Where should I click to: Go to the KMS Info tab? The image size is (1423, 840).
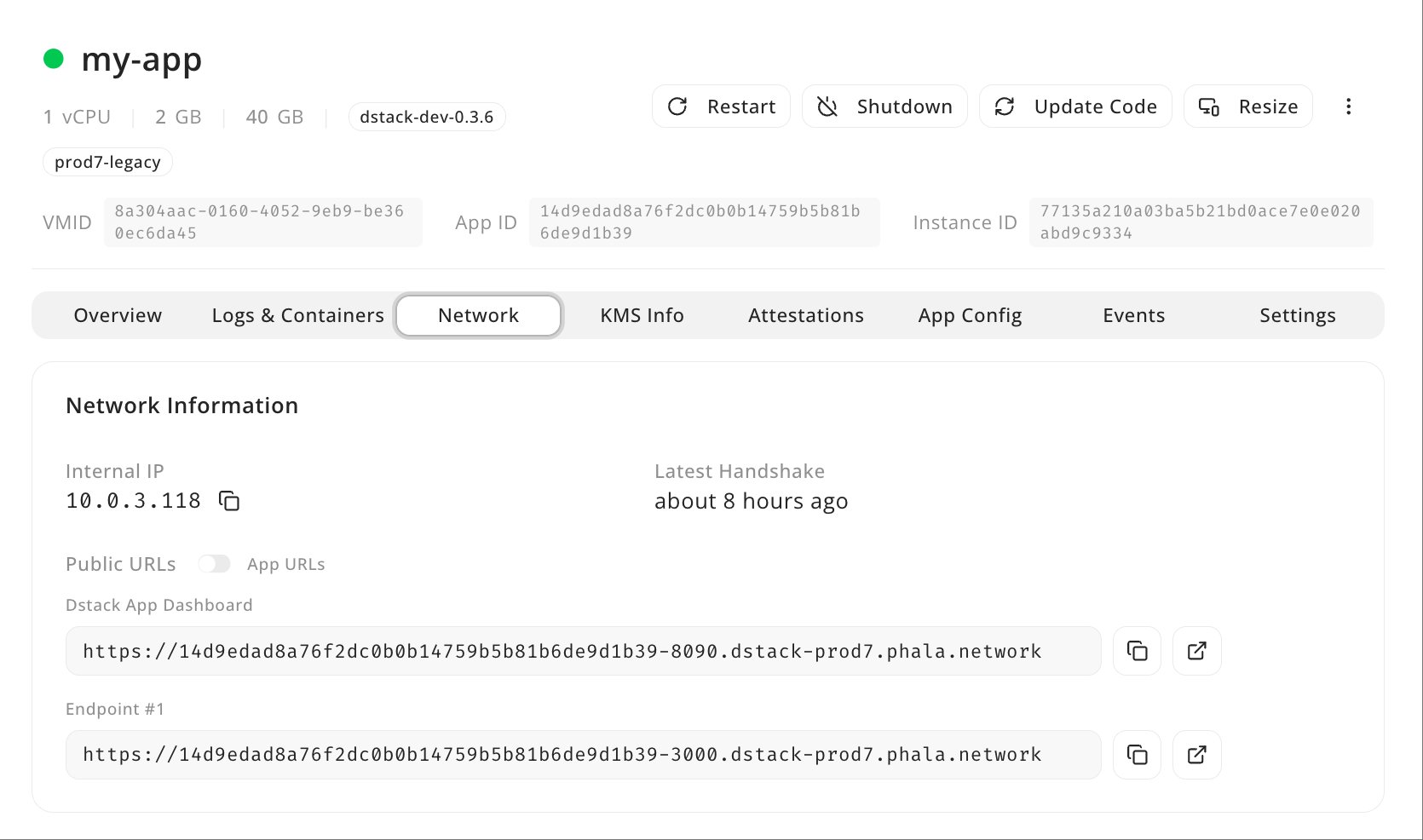tap(642, 315)
